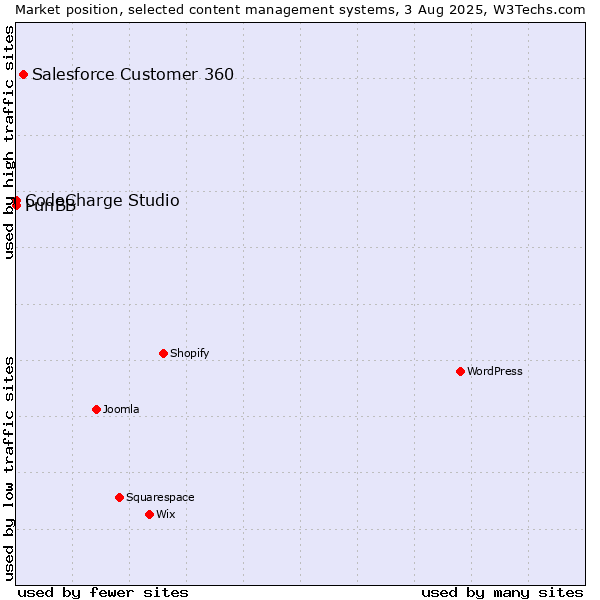Click the 'CodeCharge Studio' label text
The width and height of the screenshot is (600, 600).
(102, 201)
